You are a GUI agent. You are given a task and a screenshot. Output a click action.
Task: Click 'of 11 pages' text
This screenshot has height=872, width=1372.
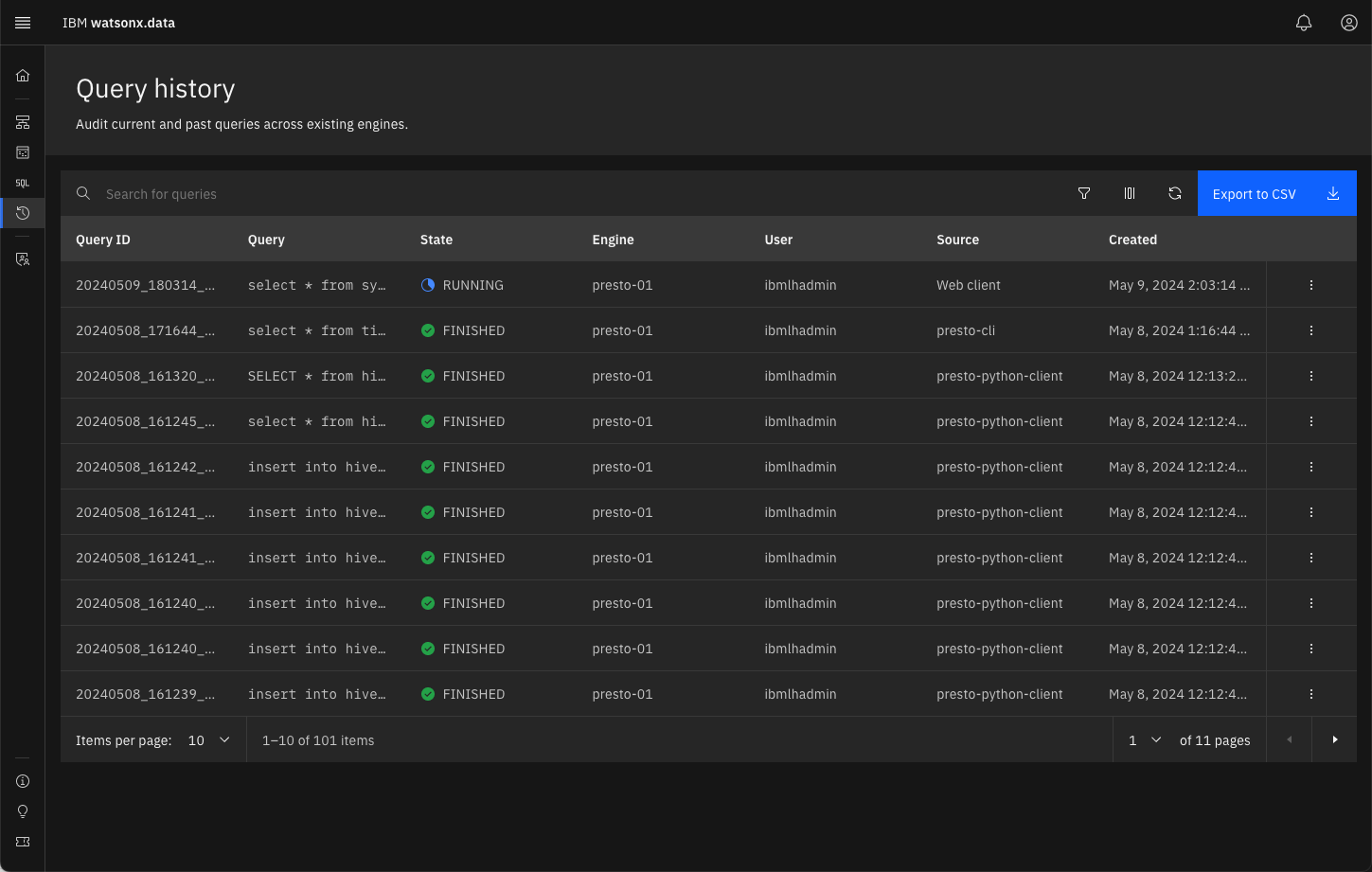1215,740
